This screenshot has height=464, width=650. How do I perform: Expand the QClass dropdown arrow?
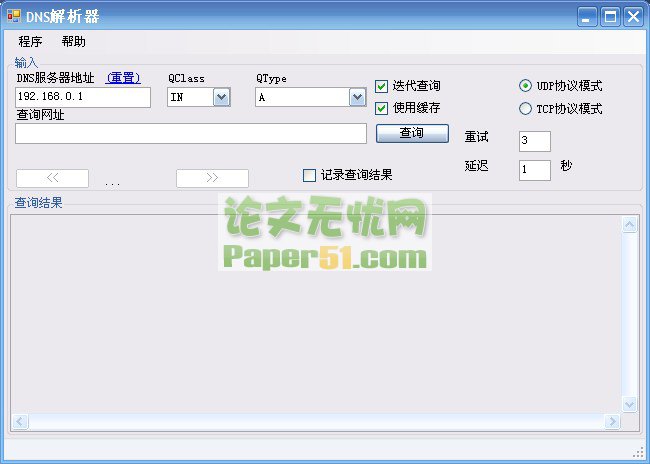point(222,97)
